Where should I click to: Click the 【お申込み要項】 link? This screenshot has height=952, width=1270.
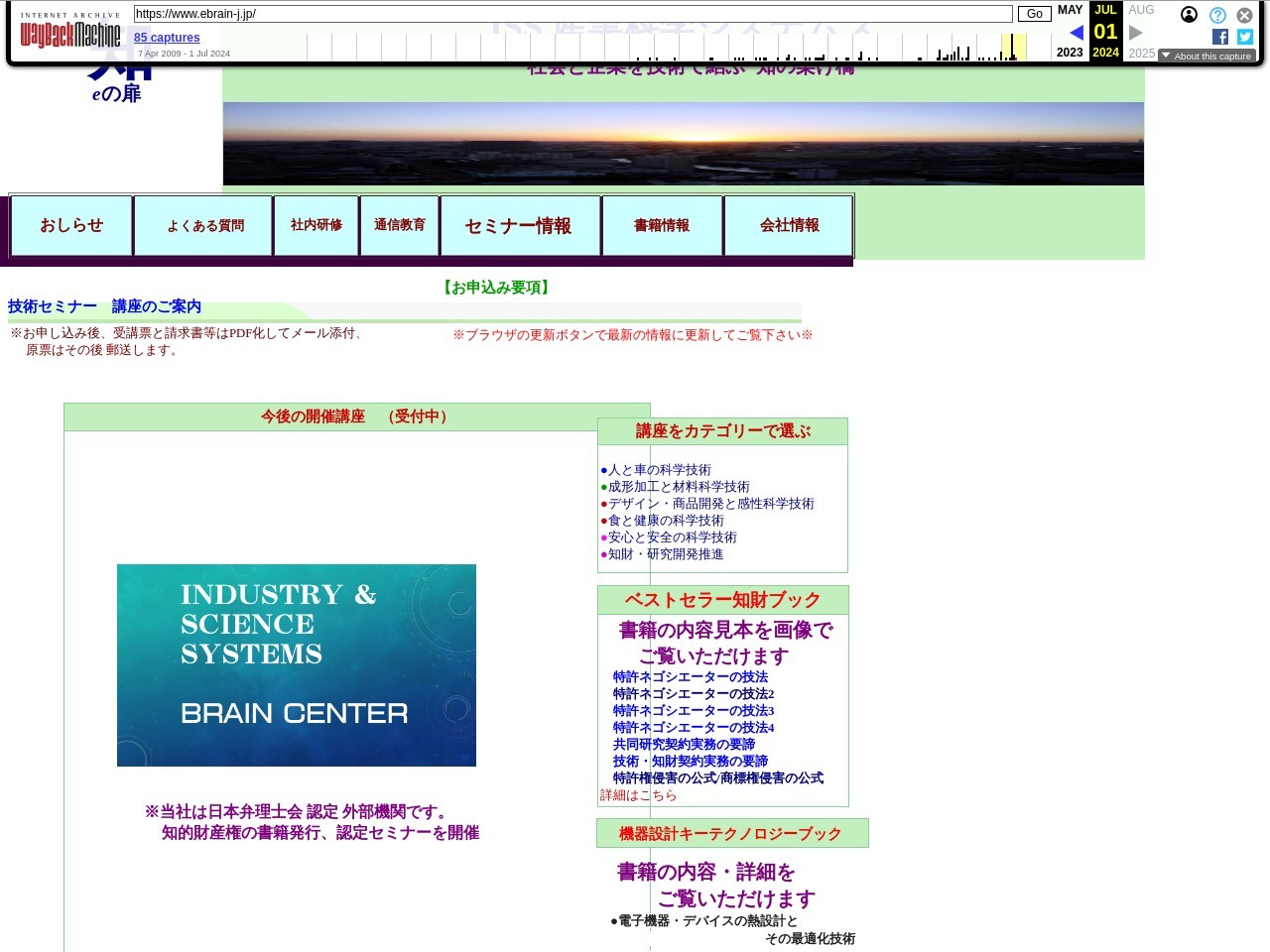496,288
